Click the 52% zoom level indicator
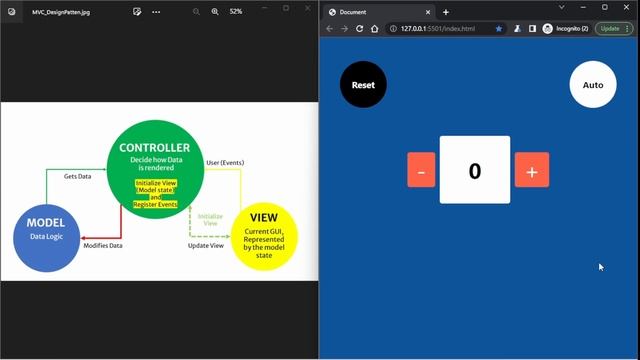The image size is (640, 360). pos(236,12)
